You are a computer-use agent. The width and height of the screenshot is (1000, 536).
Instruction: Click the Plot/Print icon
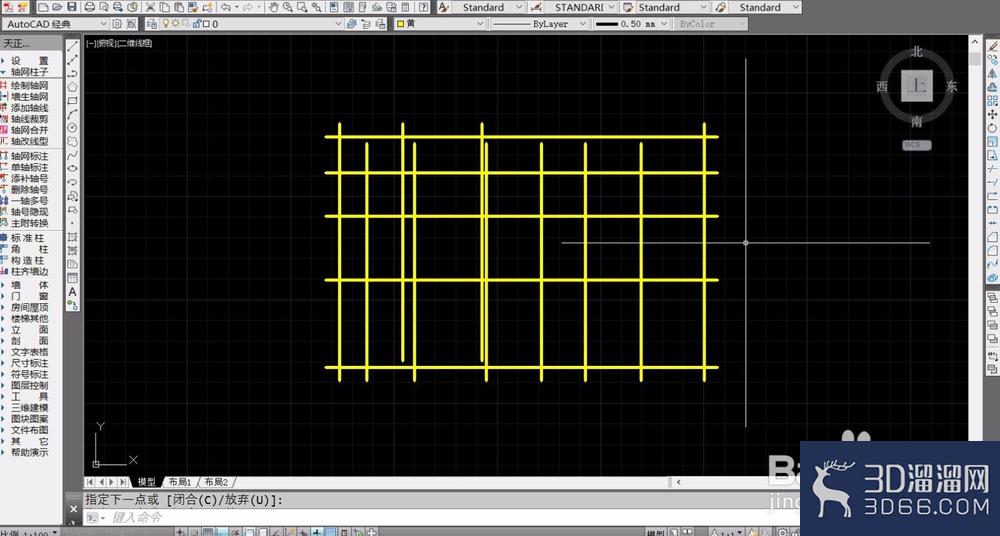[90, 7]
